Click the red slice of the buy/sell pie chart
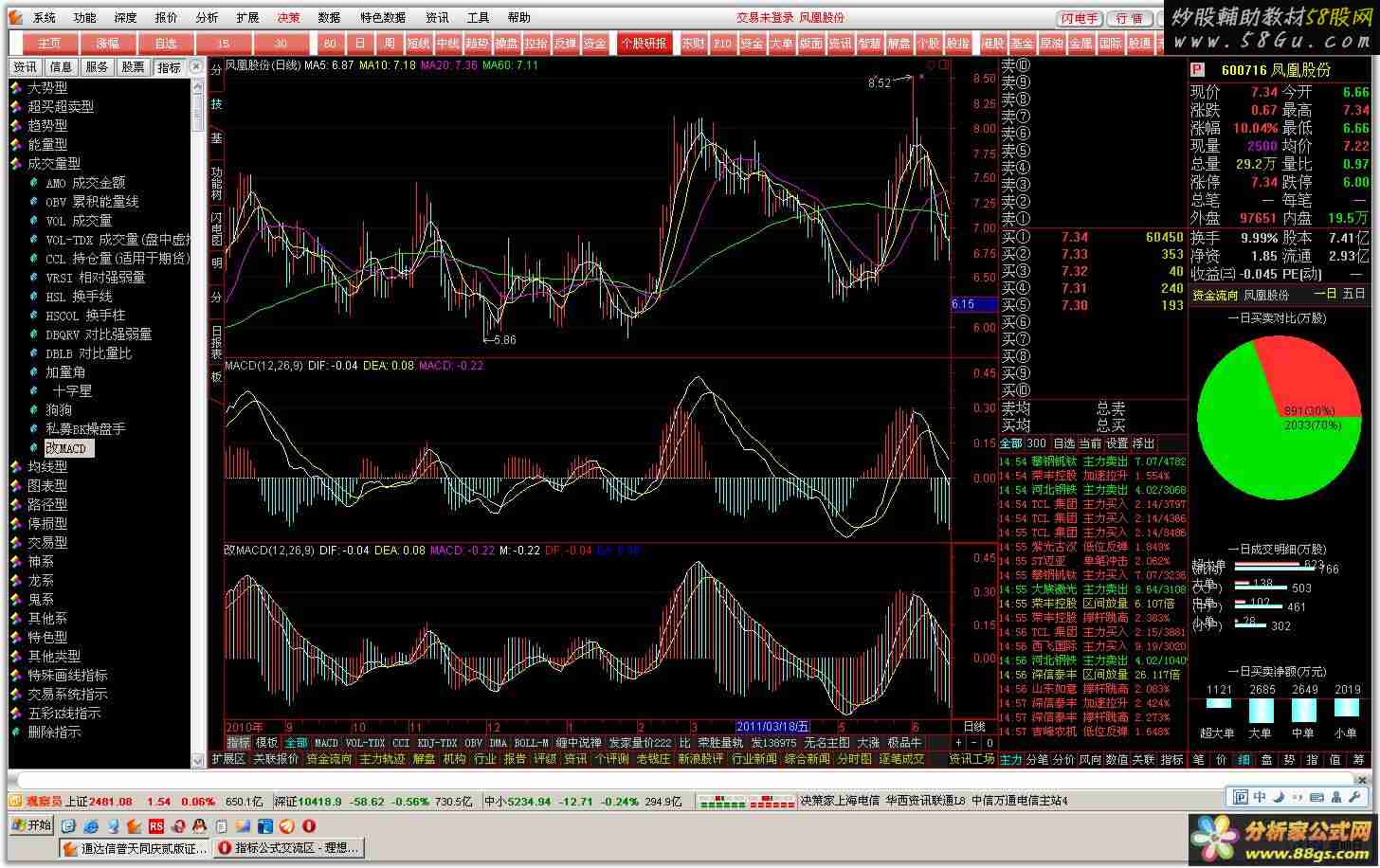The image size is (1380, 868). coord(1308,379)
